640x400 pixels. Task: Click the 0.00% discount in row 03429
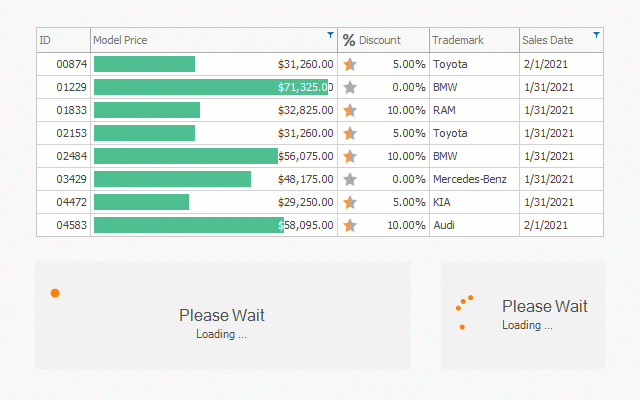point(409,179)
